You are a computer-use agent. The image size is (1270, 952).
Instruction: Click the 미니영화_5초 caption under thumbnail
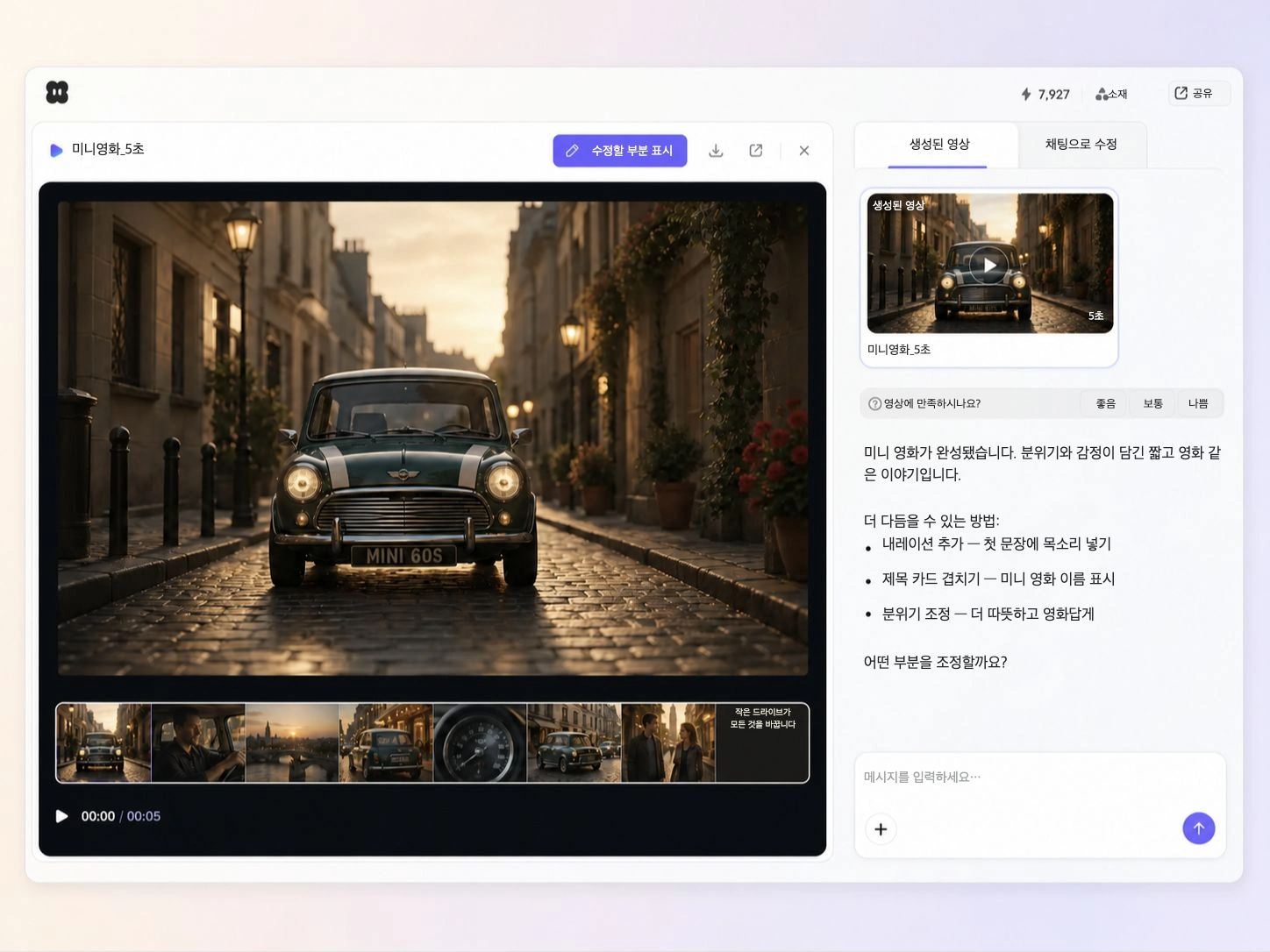(899, 349)
